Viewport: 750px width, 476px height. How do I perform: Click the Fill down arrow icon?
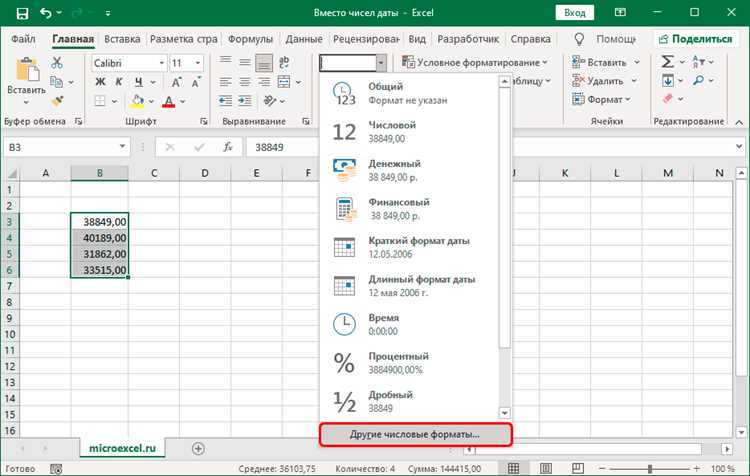668,81
